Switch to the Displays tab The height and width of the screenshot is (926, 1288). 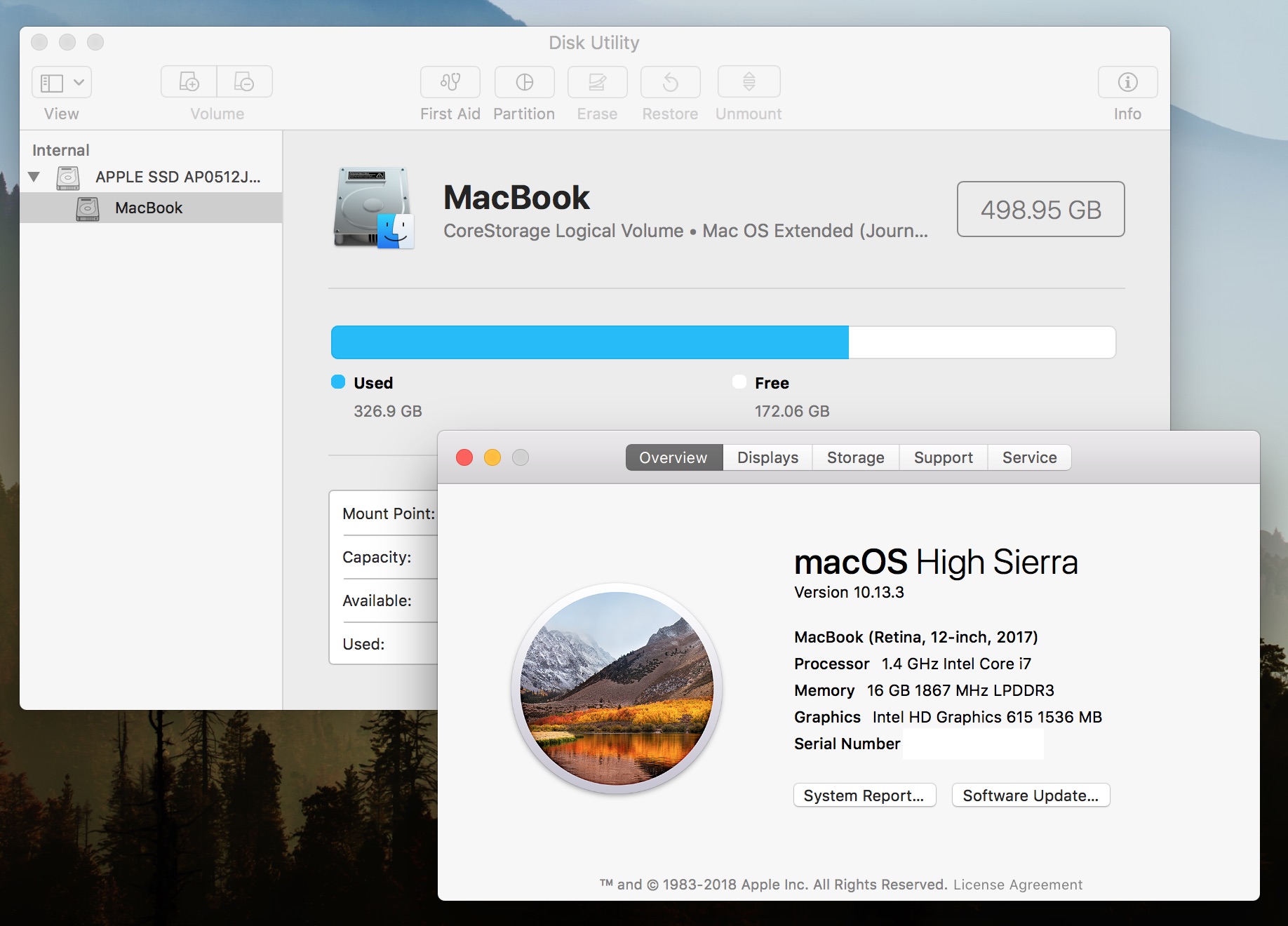tap(767, 457)
